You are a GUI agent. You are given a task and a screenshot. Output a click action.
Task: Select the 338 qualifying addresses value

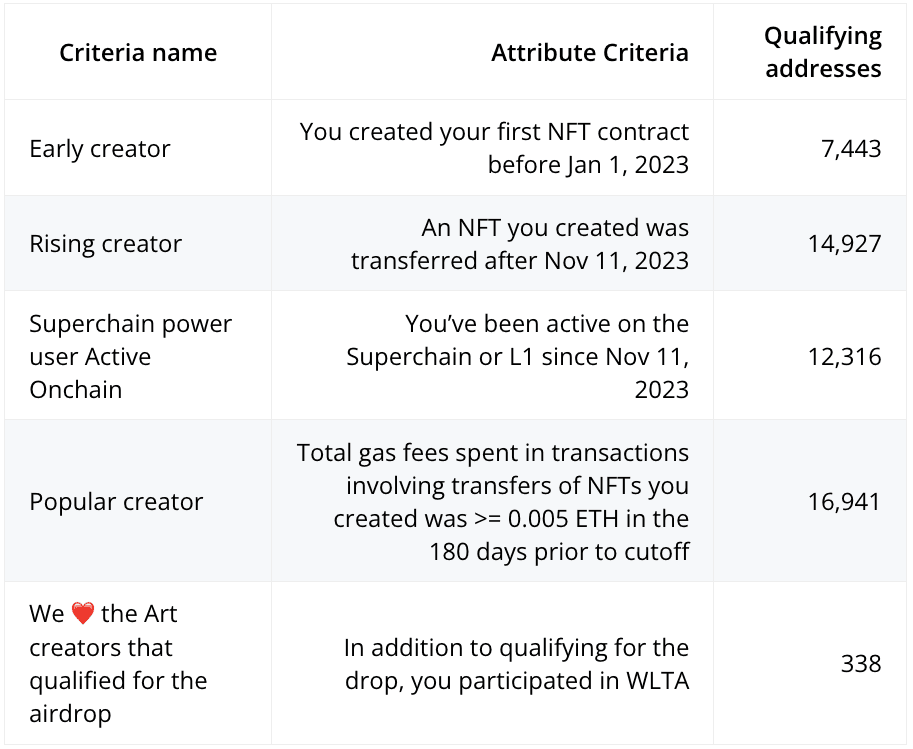click(x=861, y=663)
